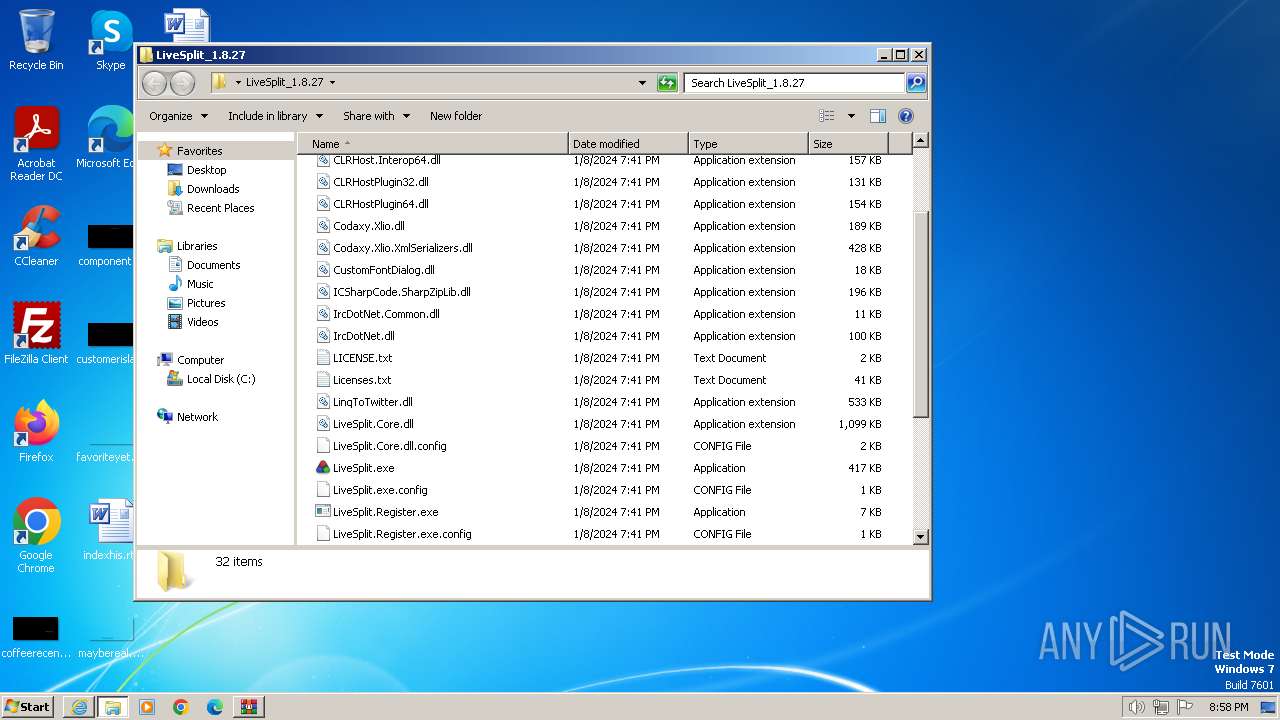Select Documents library in navigation pane
1280x720 pixels.
pos(213,265)
